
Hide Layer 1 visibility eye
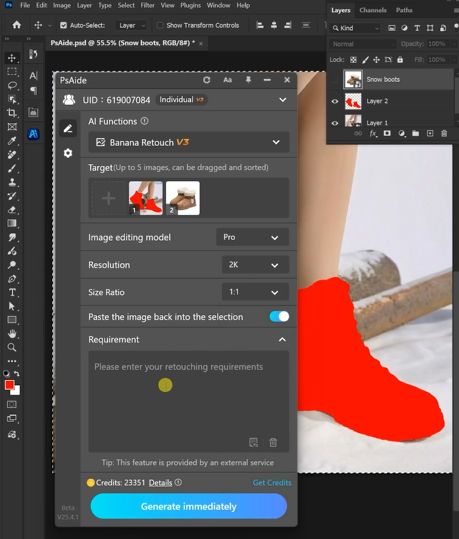coord(335,123)
